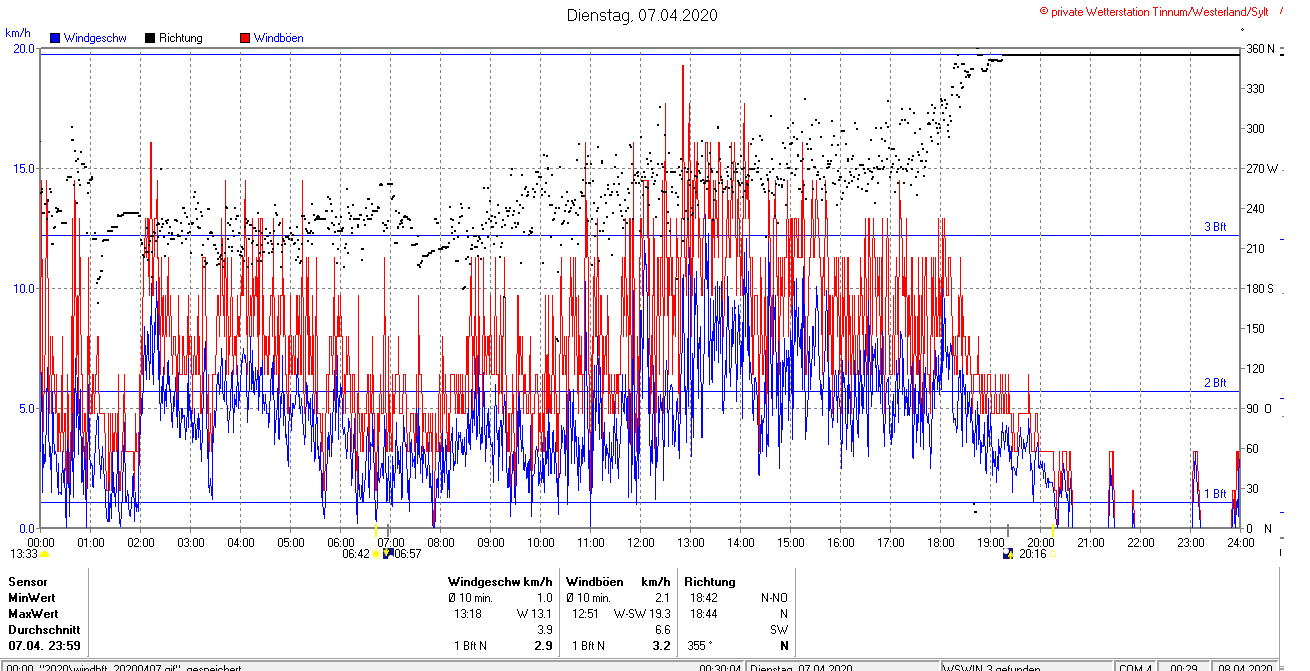Click the Richtung column header in table
Screen dimensions: 1310x671
710,581
